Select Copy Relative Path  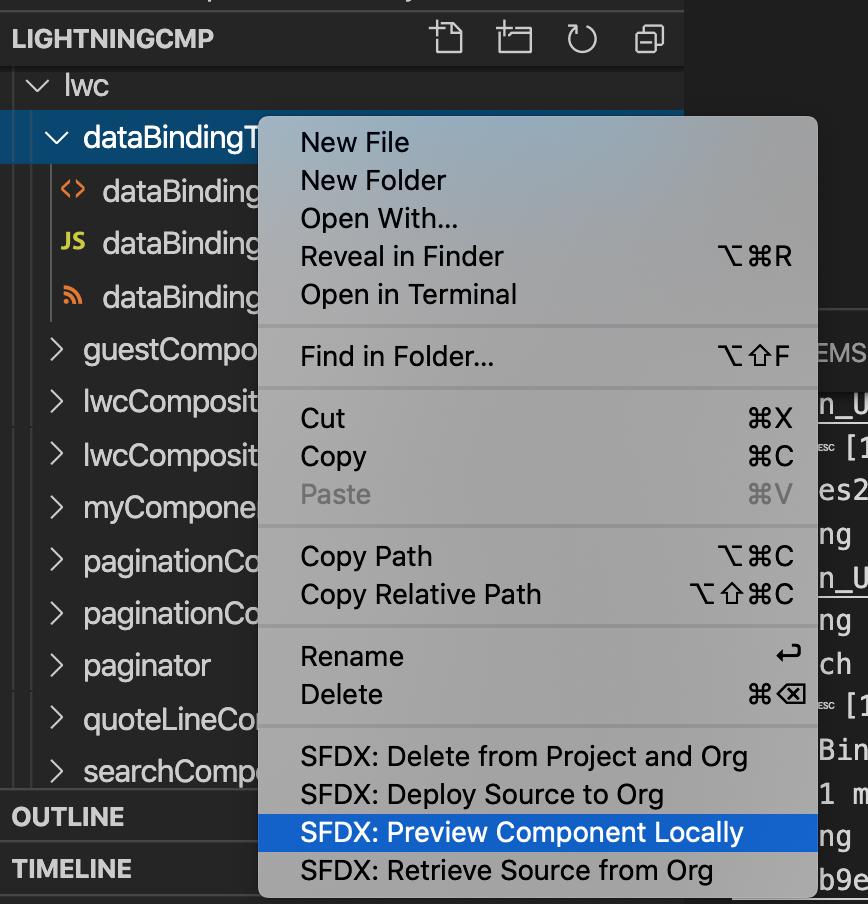tap(420, 594)
